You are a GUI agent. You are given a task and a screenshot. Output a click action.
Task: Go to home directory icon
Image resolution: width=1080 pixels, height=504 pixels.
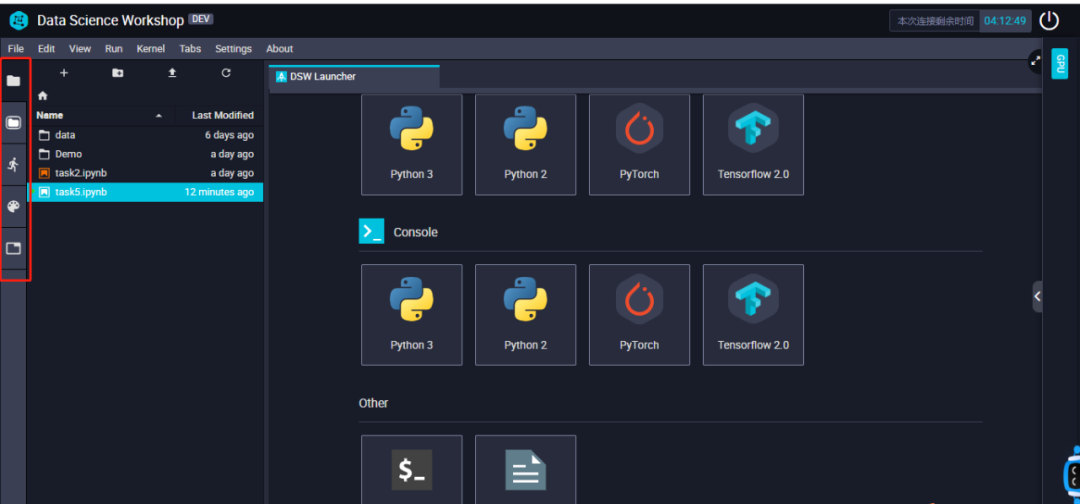[43, 96]
